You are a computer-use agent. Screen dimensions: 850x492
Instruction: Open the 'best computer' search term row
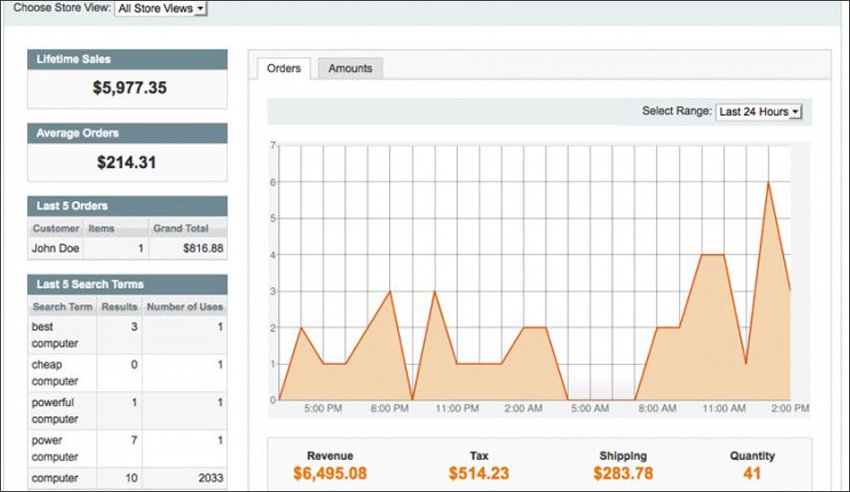click(x=127, y=335)
